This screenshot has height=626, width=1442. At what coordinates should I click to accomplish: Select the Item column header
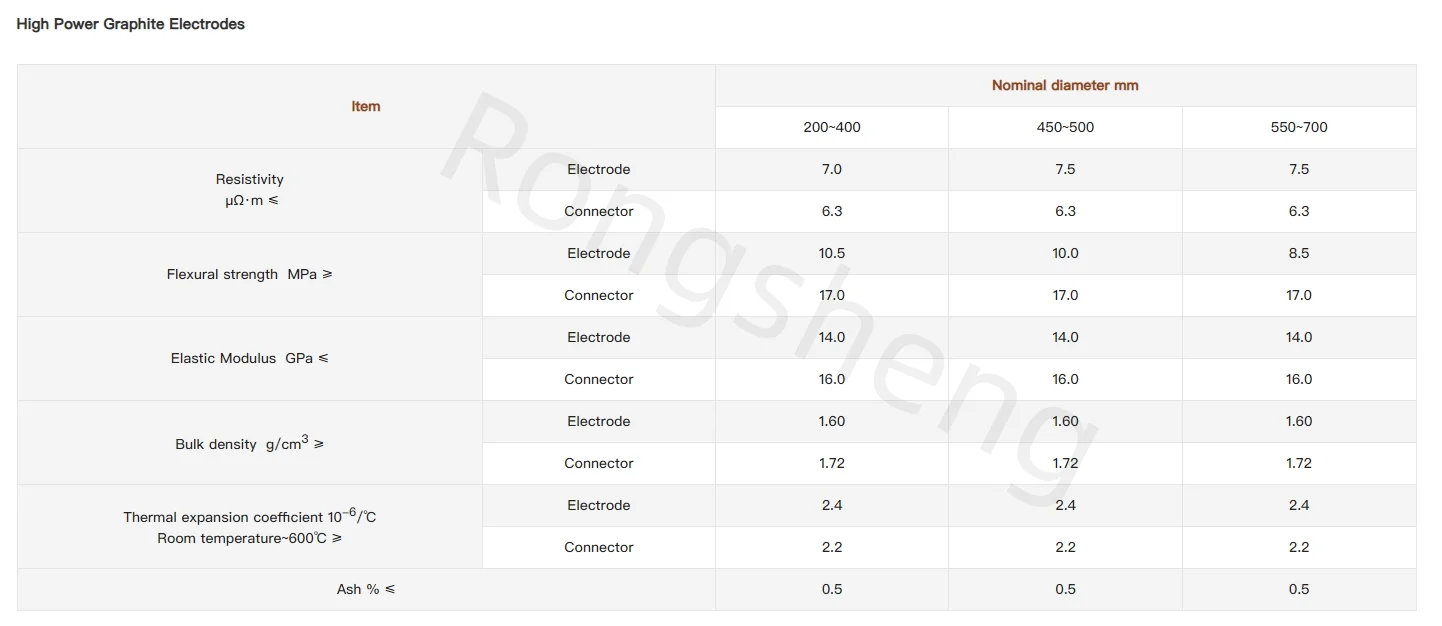(366, 106)
